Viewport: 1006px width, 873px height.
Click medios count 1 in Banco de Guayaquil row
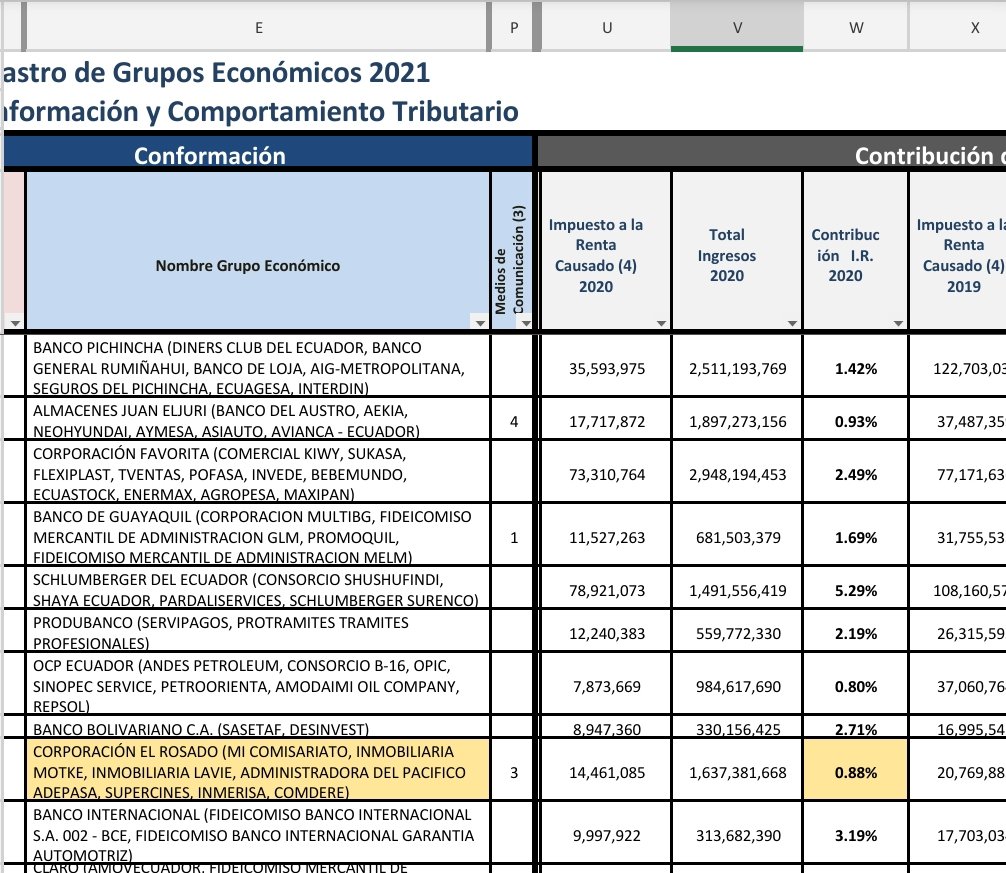coord(513,538)
